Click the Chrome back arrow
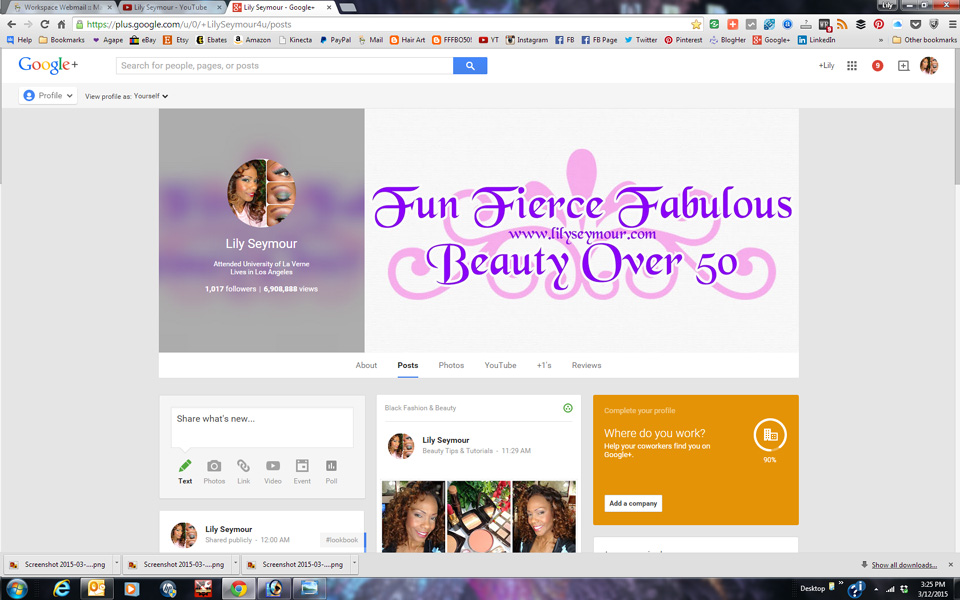Viewport: 960px width, 600px height. 12,24
